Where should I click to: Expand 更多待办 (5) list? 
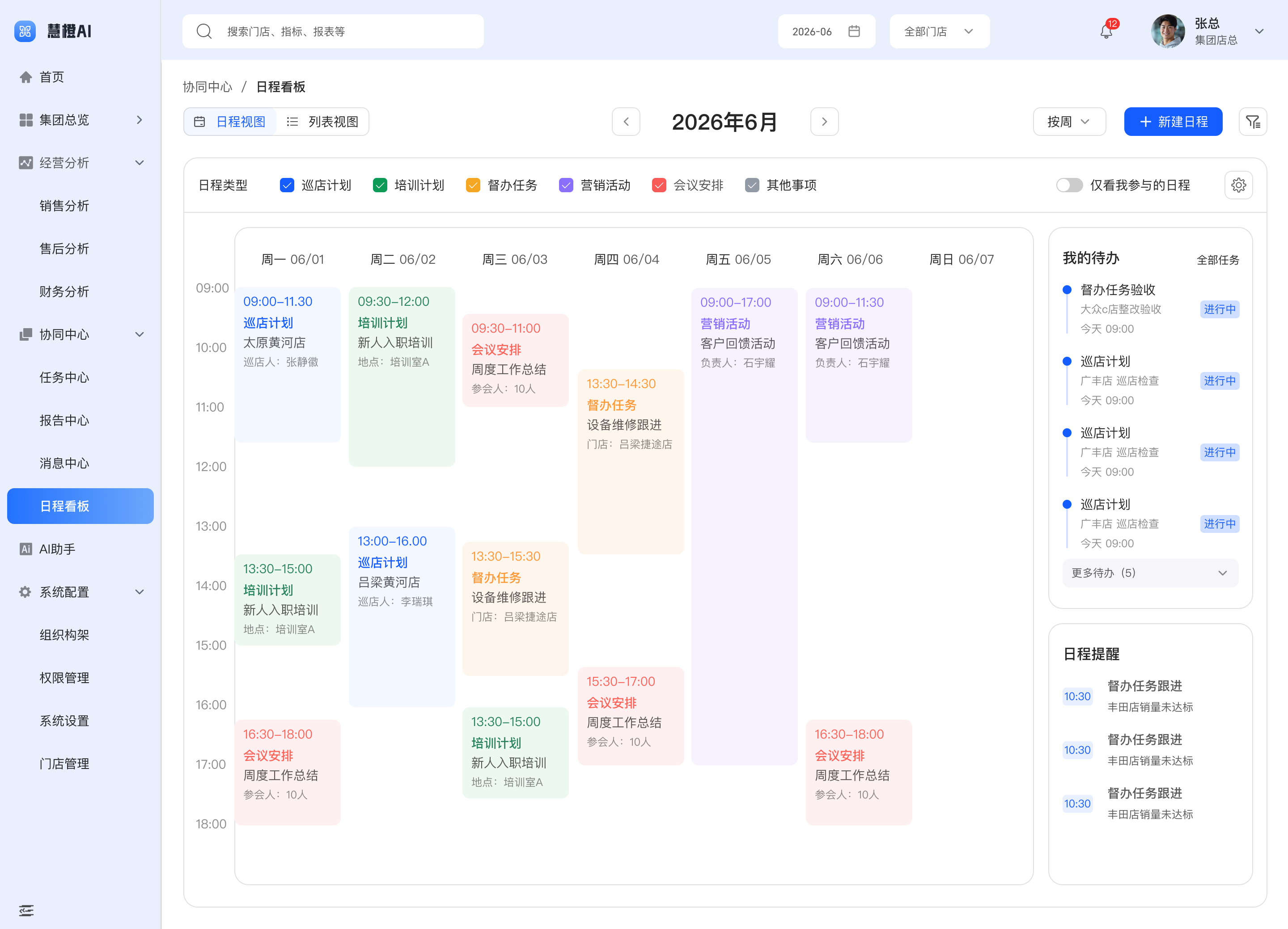click(1150, 573)
